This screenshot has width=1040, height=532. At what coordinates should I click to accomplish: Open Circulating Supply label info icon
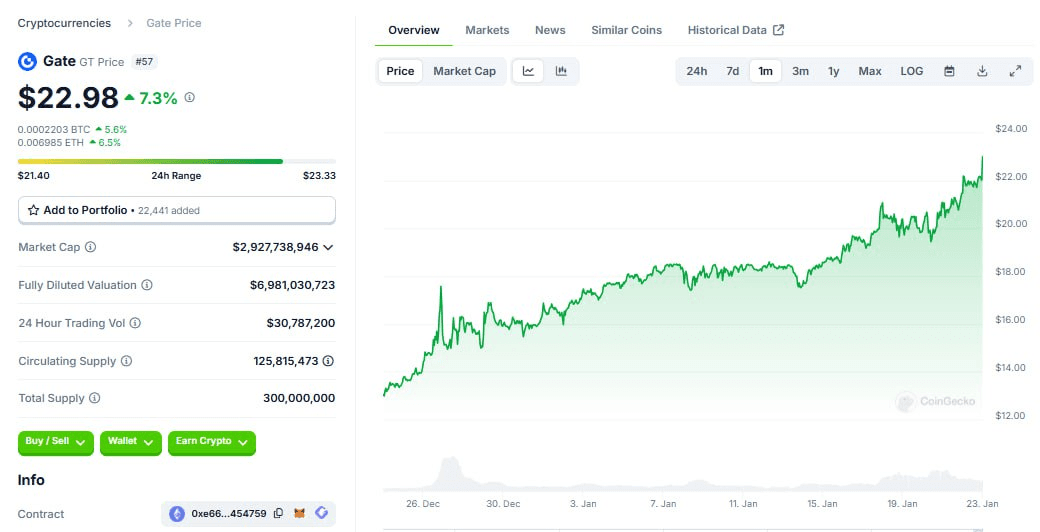pos(127,361)
